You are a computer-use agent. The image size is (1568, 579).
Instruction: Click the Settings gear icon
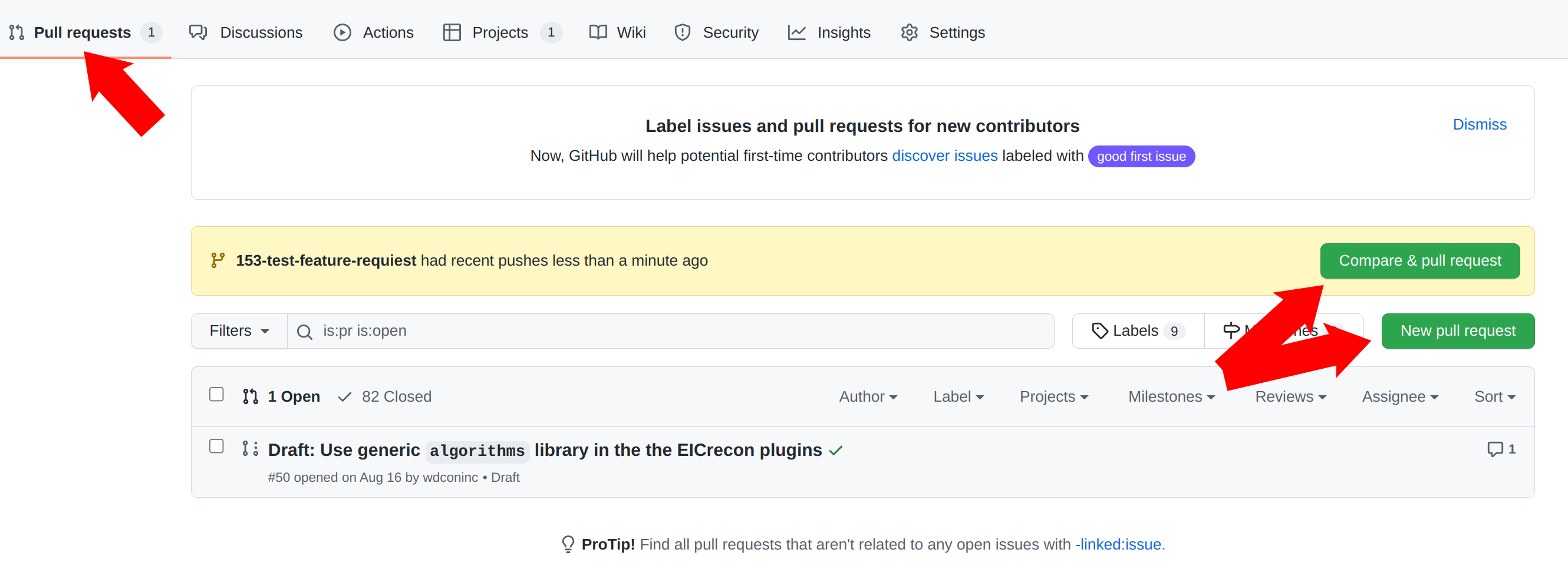point(910,32)
